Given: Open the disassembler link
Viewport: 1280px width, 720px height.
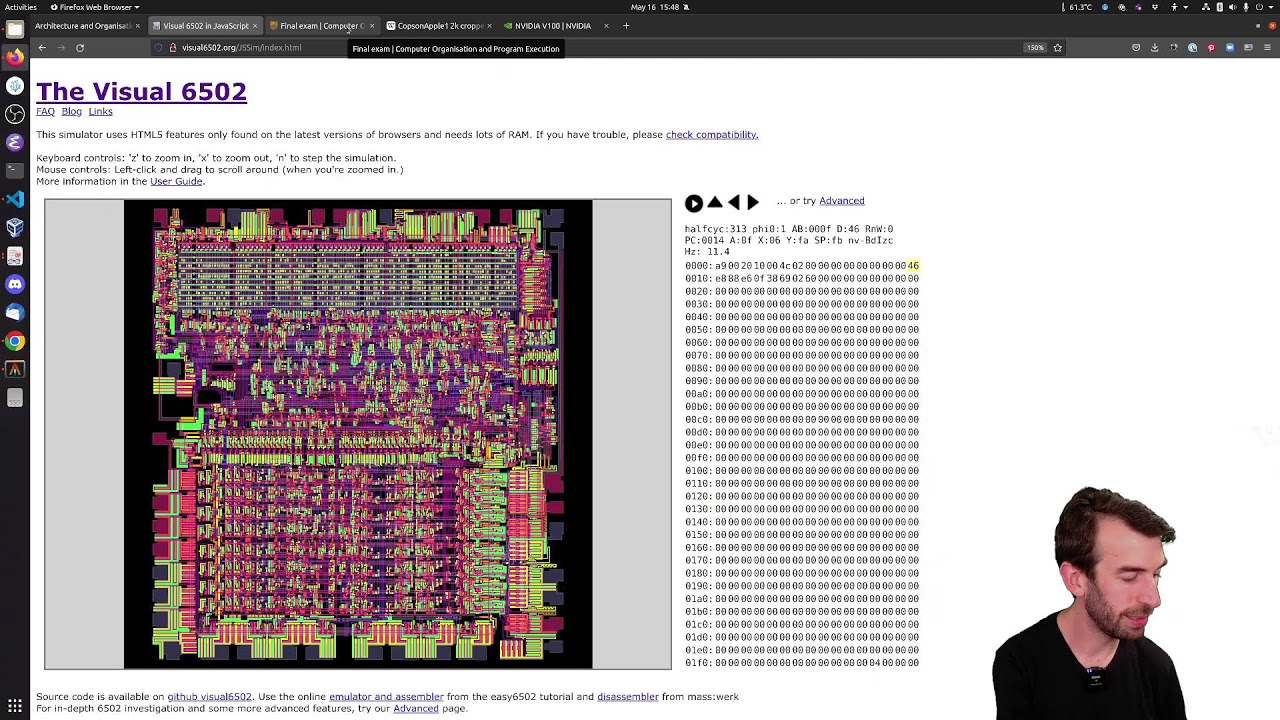Looking at the screenshot, I should (627, 696).
